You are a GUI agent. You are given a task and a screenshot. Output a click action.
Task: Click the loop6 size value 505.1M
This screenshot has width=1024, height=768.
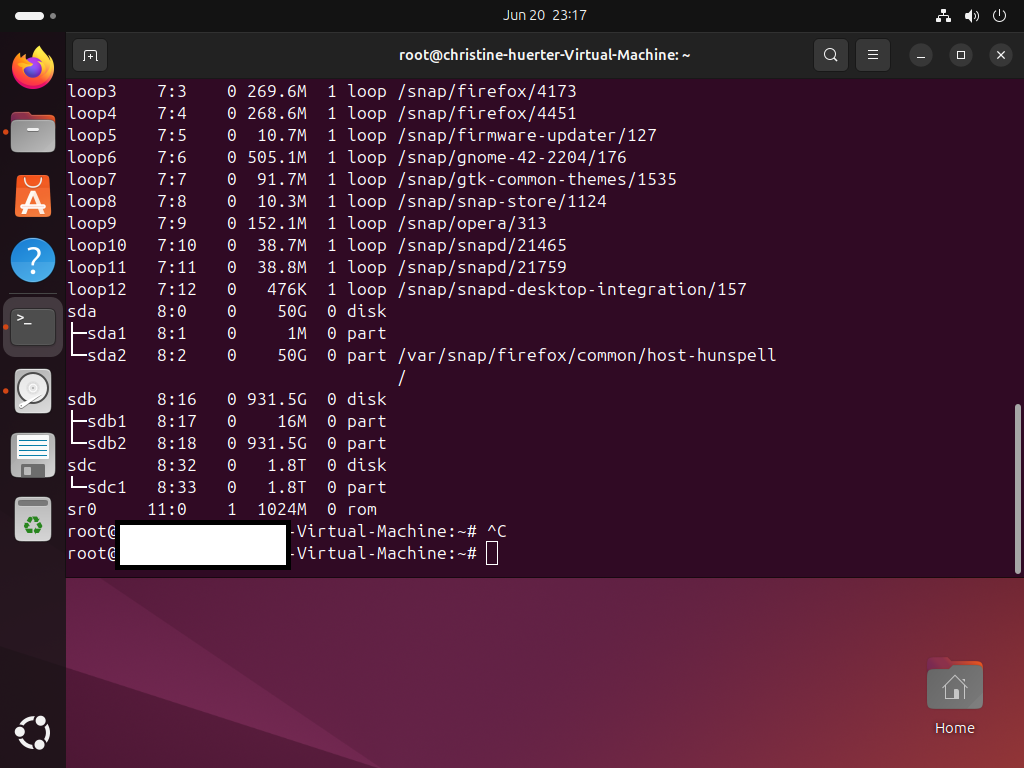[x=277, y=157]
